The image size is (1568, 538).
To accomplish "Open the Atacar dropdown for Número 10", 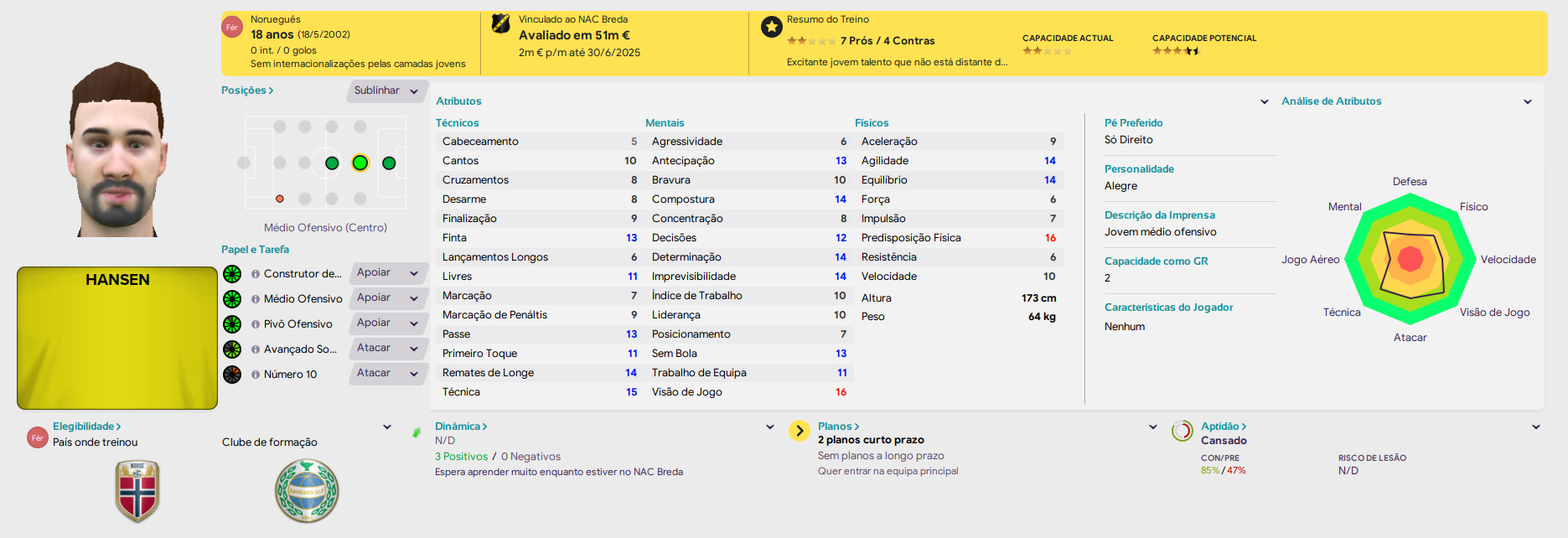I will point(387,374).
